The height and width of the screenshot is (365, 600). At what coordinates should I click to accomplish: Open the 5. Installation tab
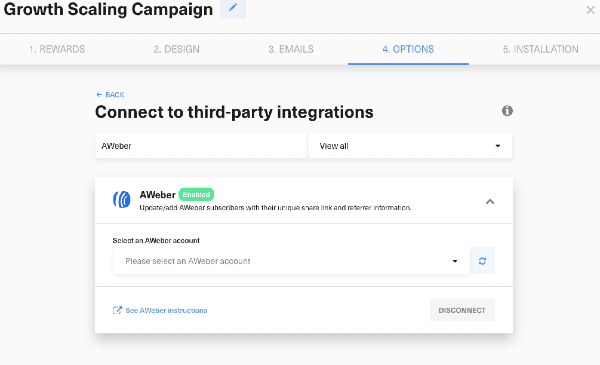(x=540, y=49)
